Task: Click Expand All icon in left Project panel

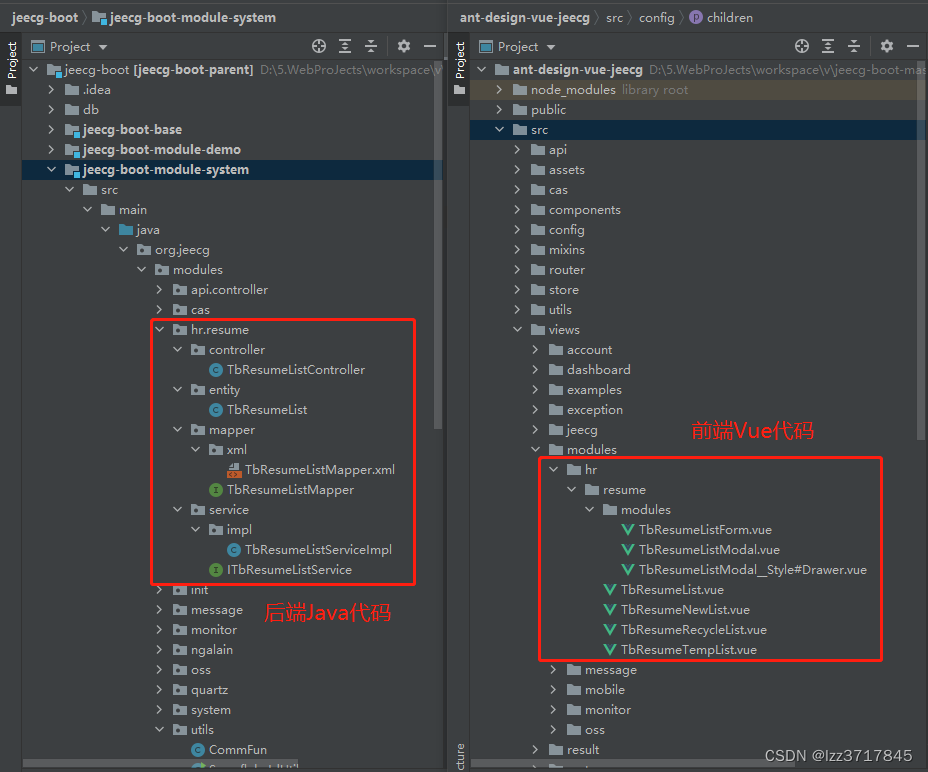Action: coord(345,46)
